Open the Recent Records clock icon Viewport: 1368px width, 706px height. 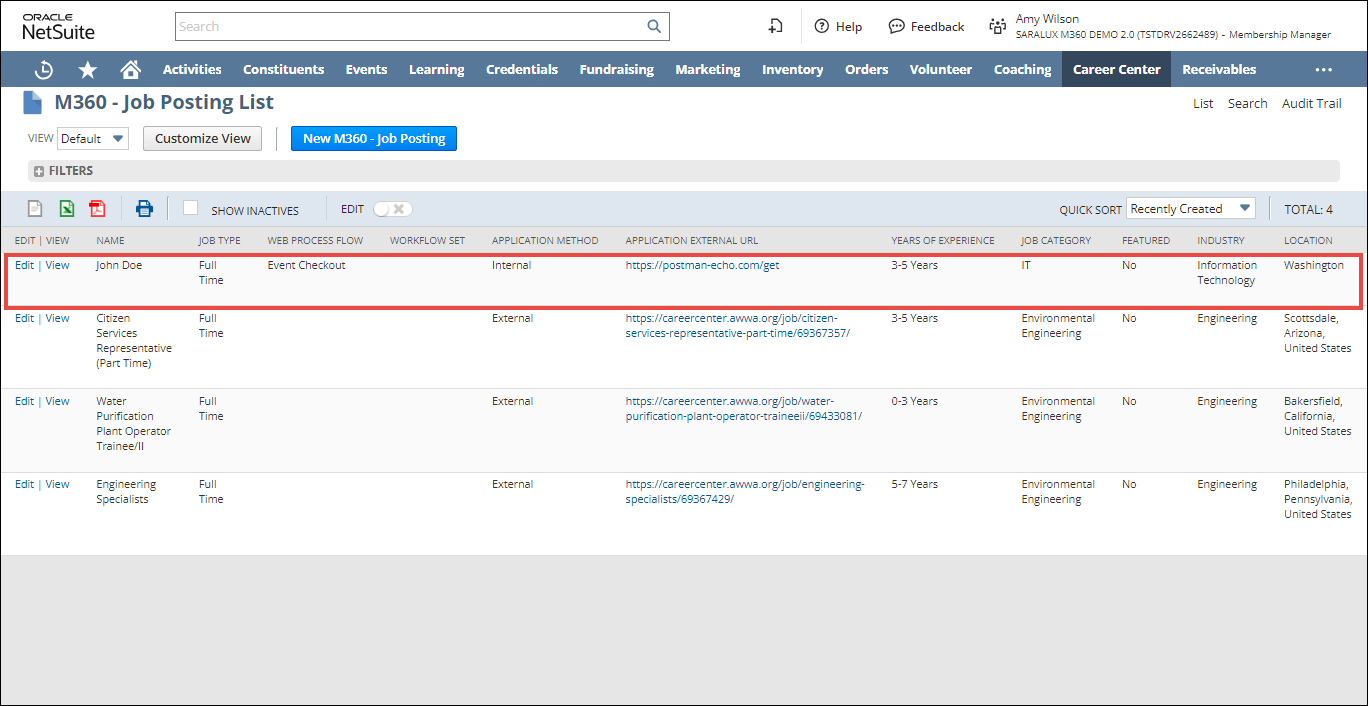[x=43, y=70]
